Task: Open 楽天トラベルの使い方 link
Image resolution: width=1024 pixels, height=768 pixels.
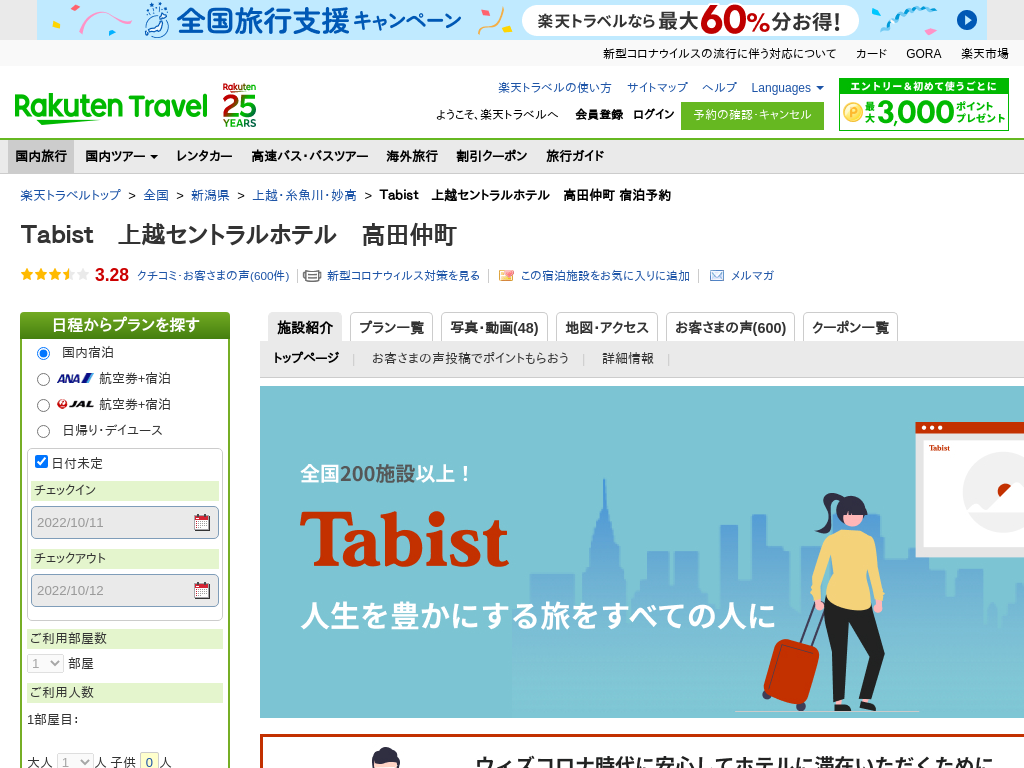Action: [554, 88]
